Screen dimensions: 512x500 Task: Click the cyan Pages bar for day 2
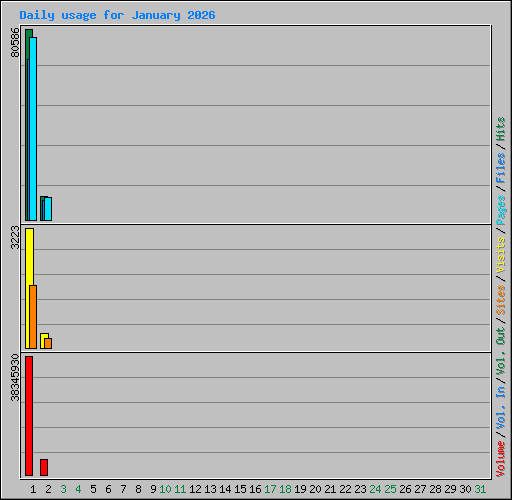(48, 209)
